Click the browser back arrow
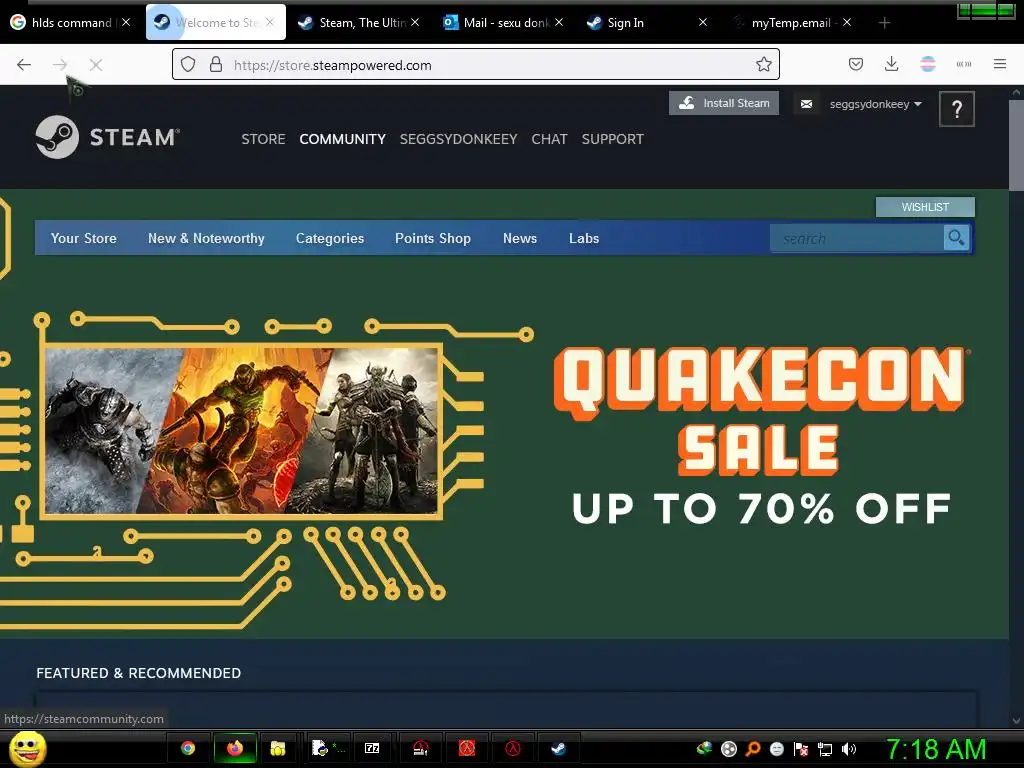Viewport: 1024px width, 768px height. tap(24, 65)
